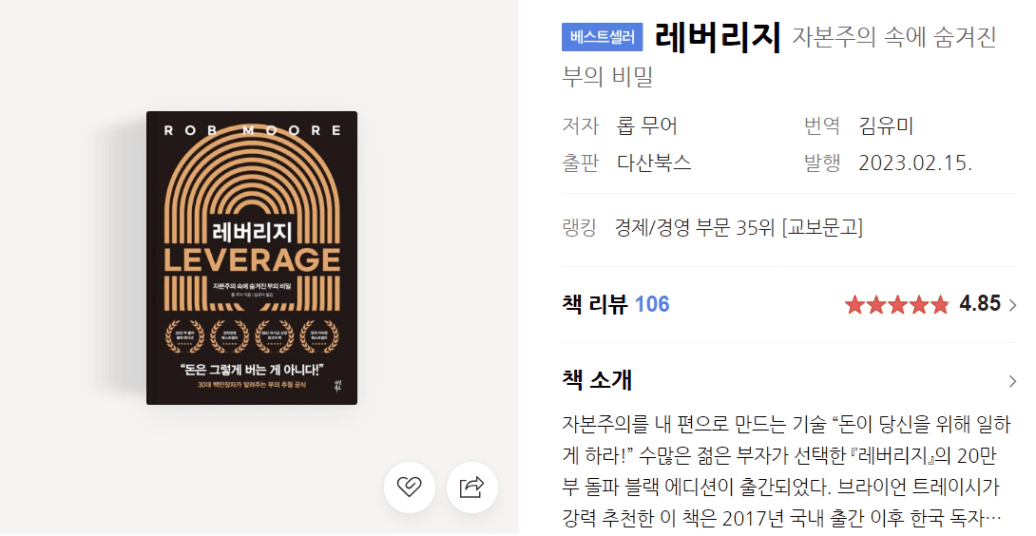Click the book description paragraph
Viewport: 1036px width, 536px height.
(x=786, y=471)
